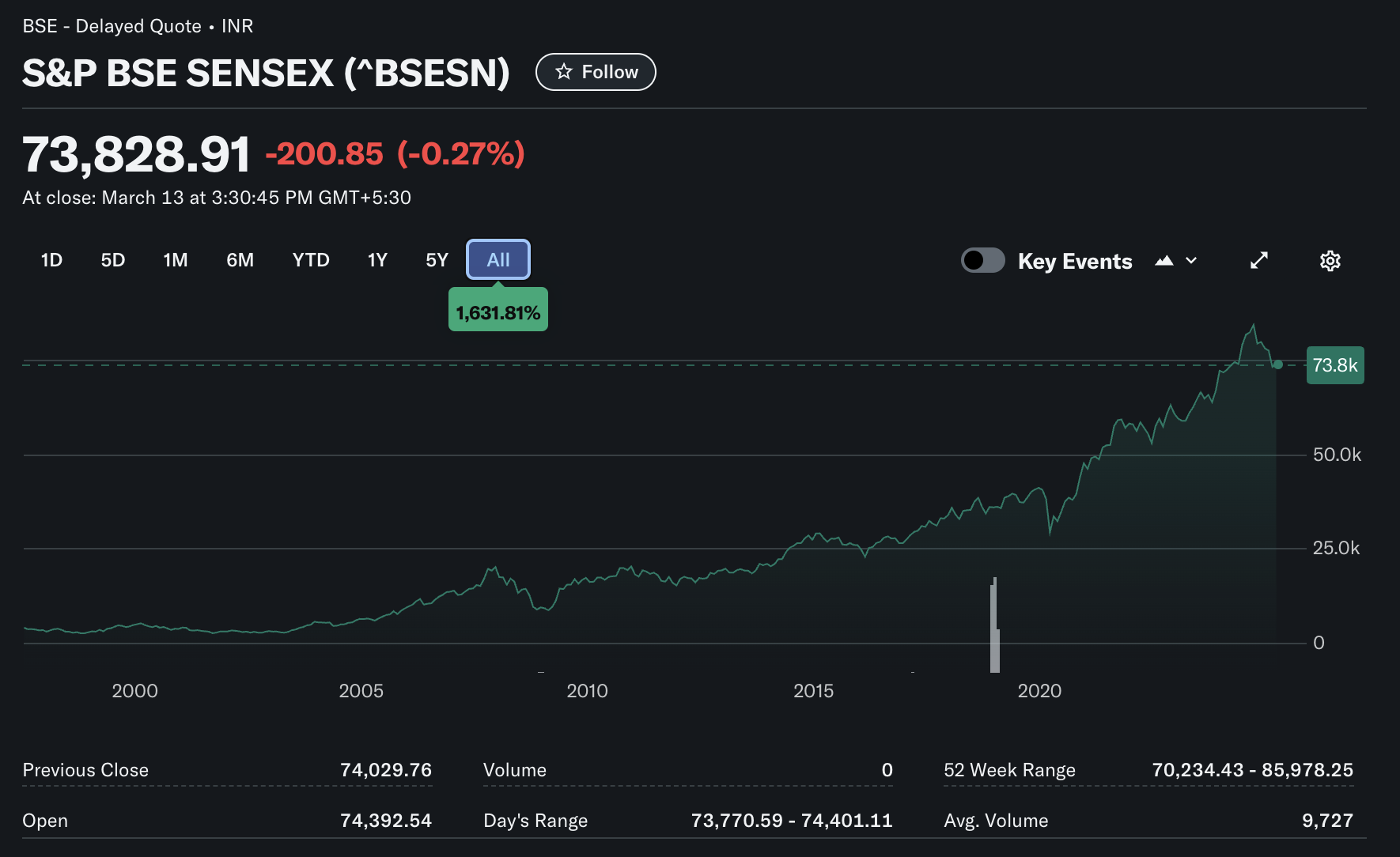Select the 5Y chart period

click(437, 260)
